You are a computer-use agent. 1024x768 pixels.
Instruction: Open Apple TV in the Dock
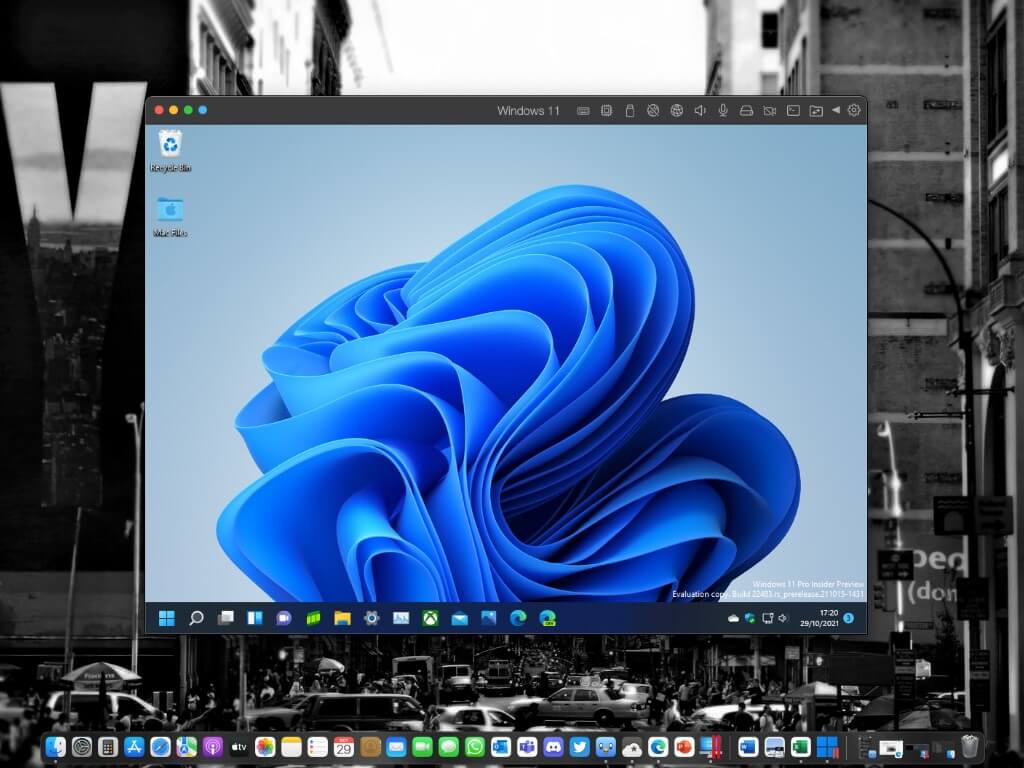(x=239, y=746)
